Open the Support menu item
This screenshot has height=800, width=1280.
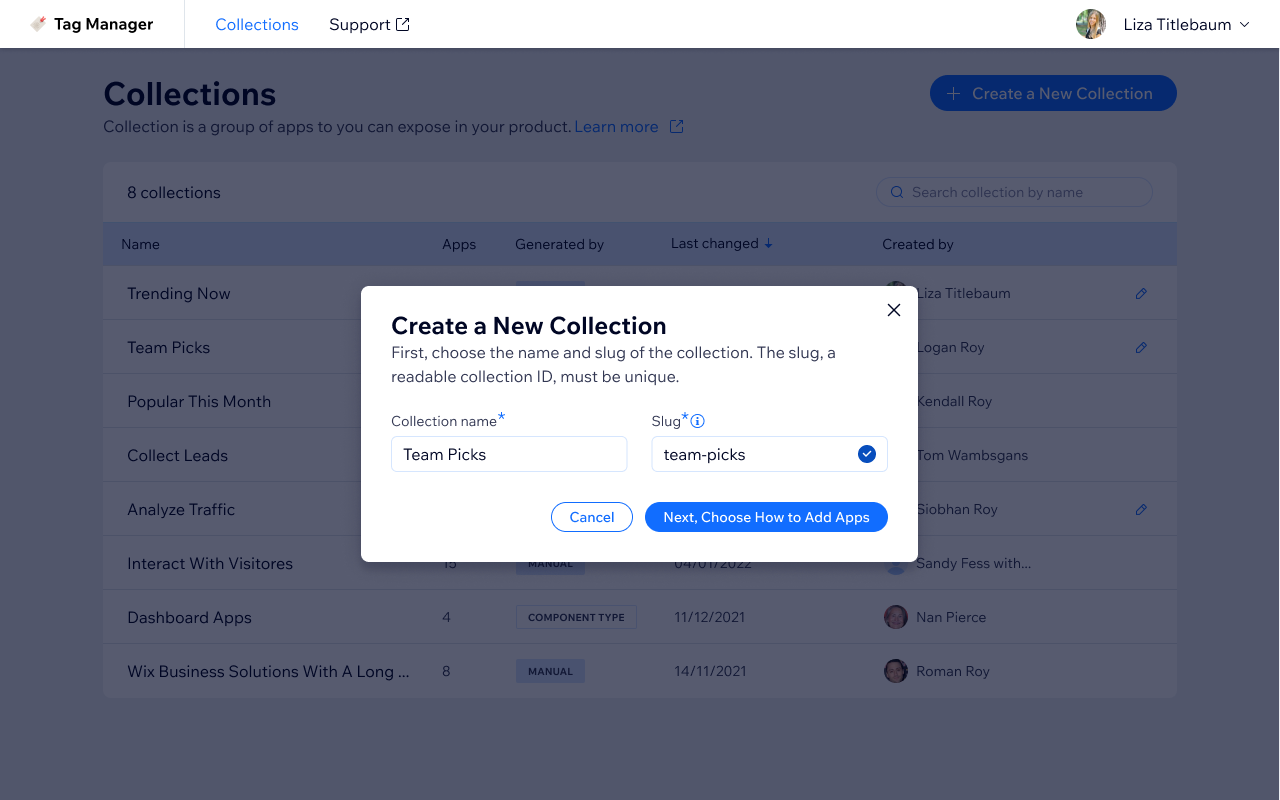(369, 24)
